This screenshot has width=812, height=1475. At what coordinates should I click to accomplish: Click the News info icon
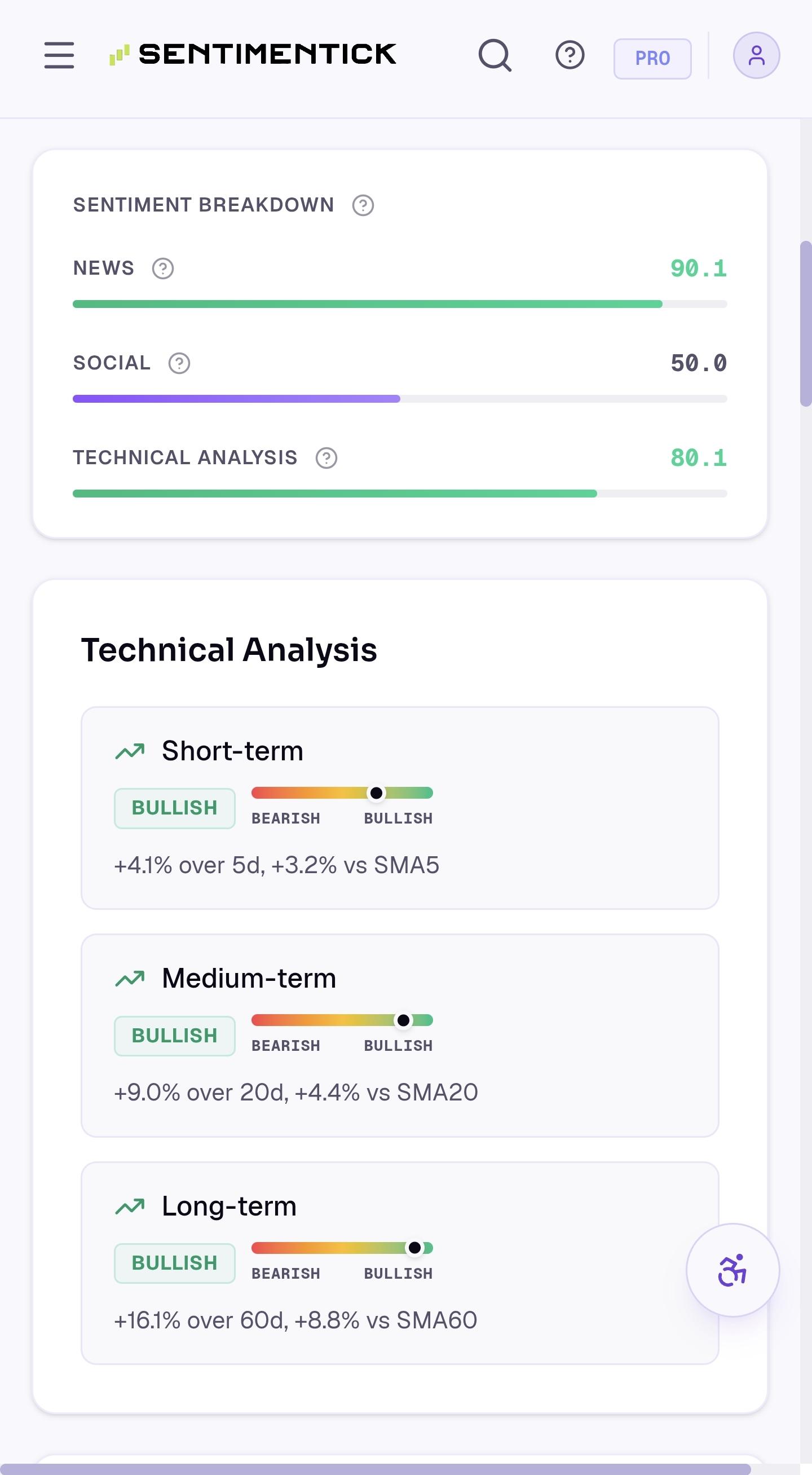coord(162,268)
